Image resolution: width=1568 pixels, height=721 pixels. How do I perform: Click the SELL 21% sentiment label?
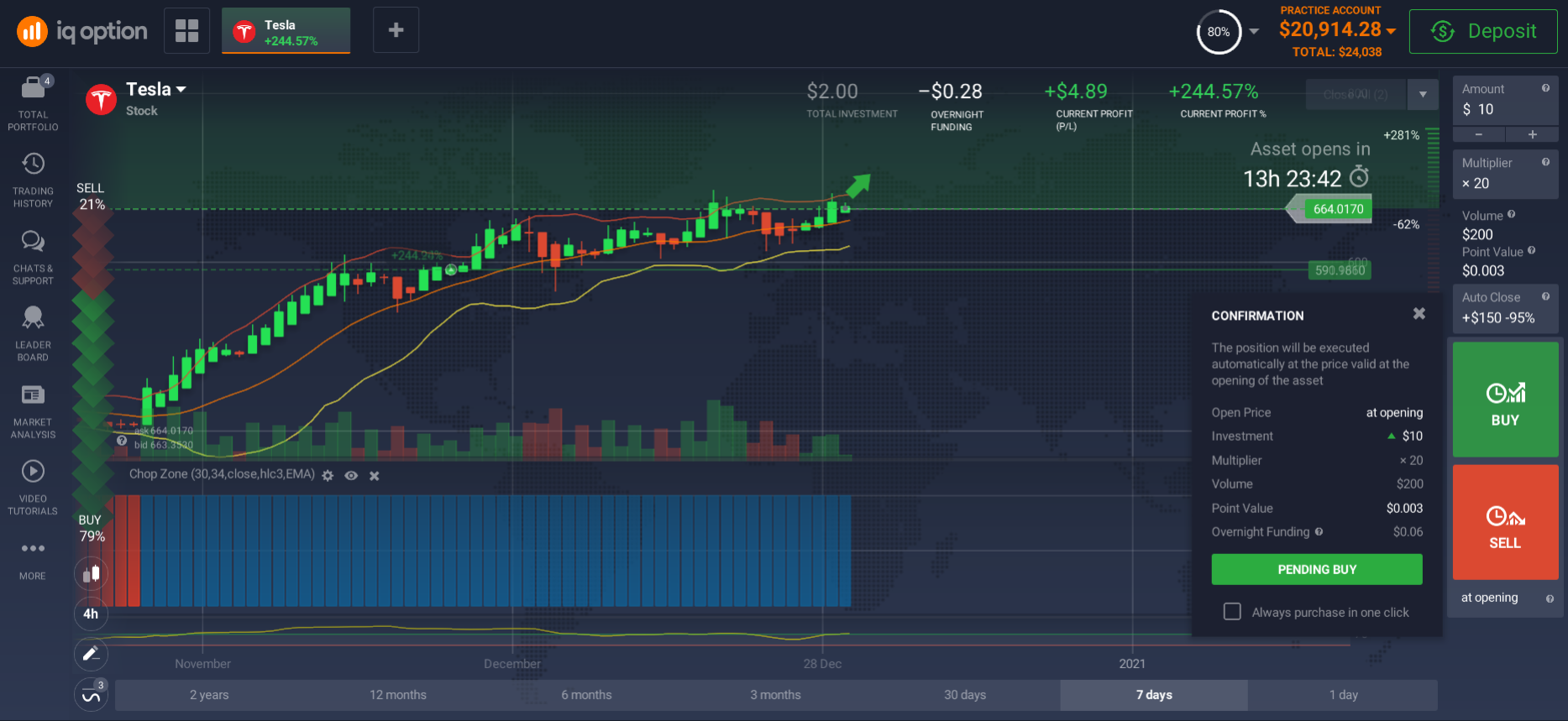point(91,196)
